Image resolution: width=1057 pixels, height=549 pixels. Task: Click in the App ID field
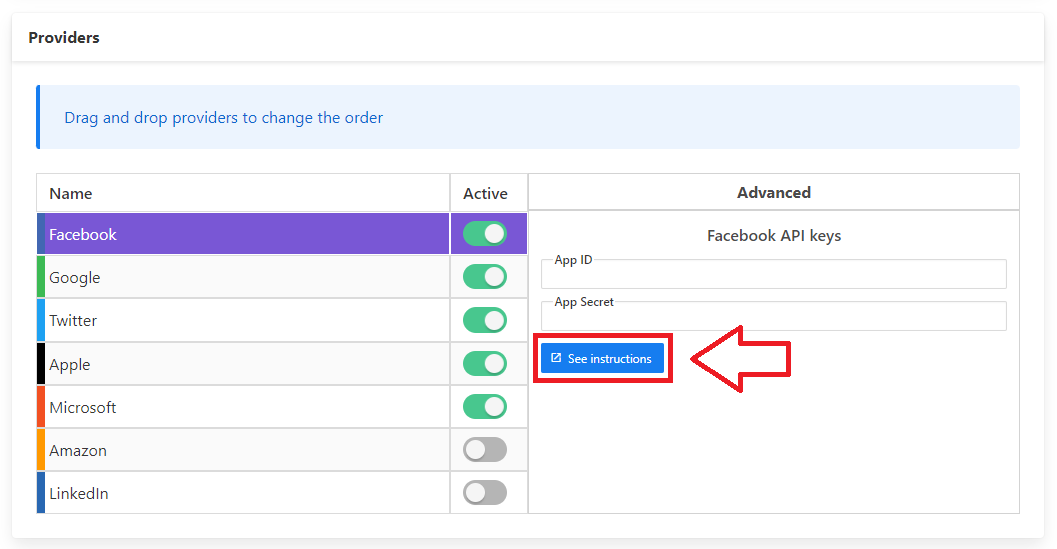tap(773, 275)
